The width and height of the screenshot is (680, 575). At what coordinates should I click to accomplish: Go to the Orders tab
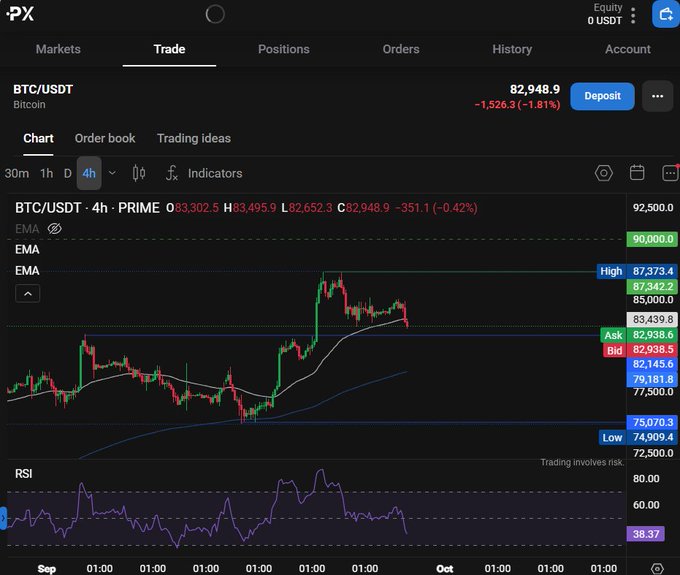coord(401,49)
